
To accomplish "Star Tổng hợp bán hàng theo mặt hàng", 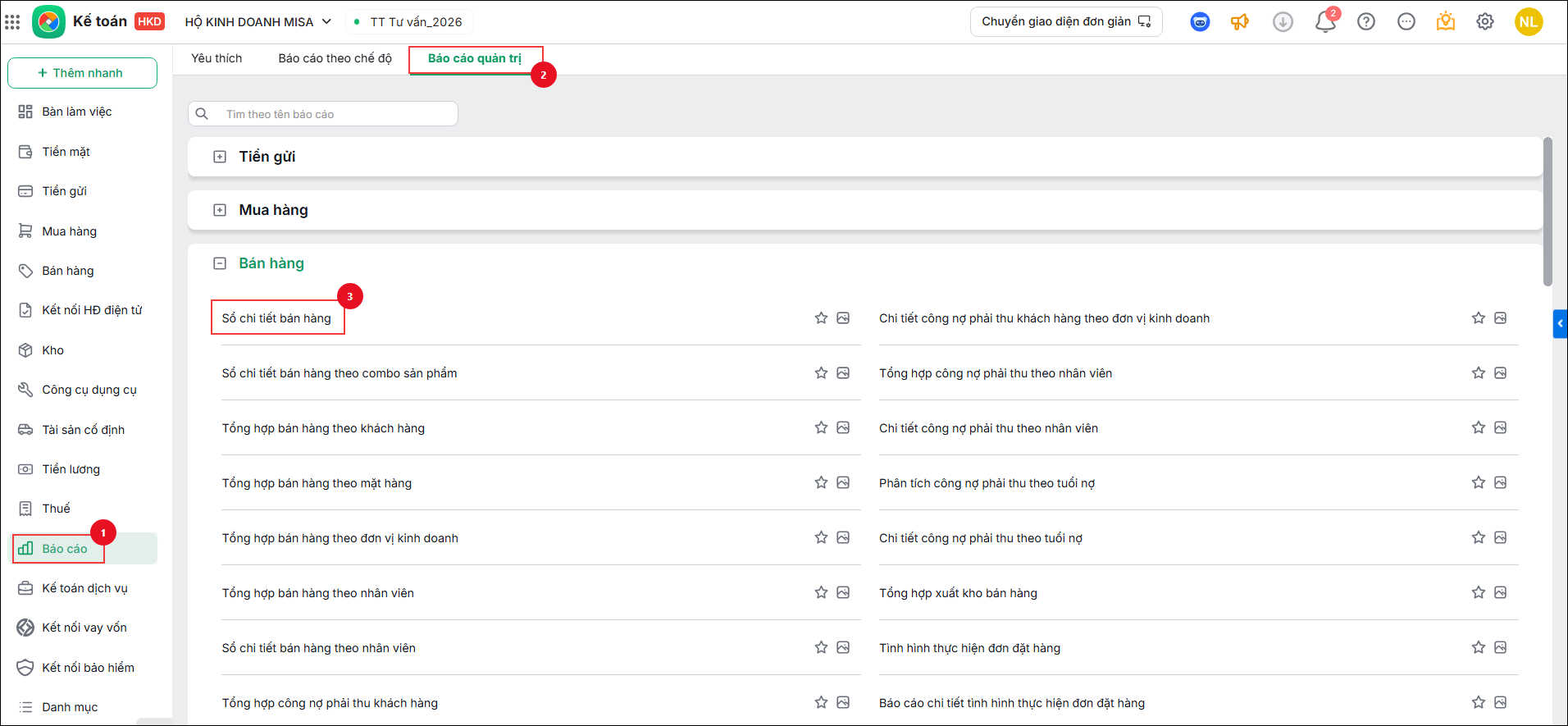I will pyautogui.click(x=821, y=483).
